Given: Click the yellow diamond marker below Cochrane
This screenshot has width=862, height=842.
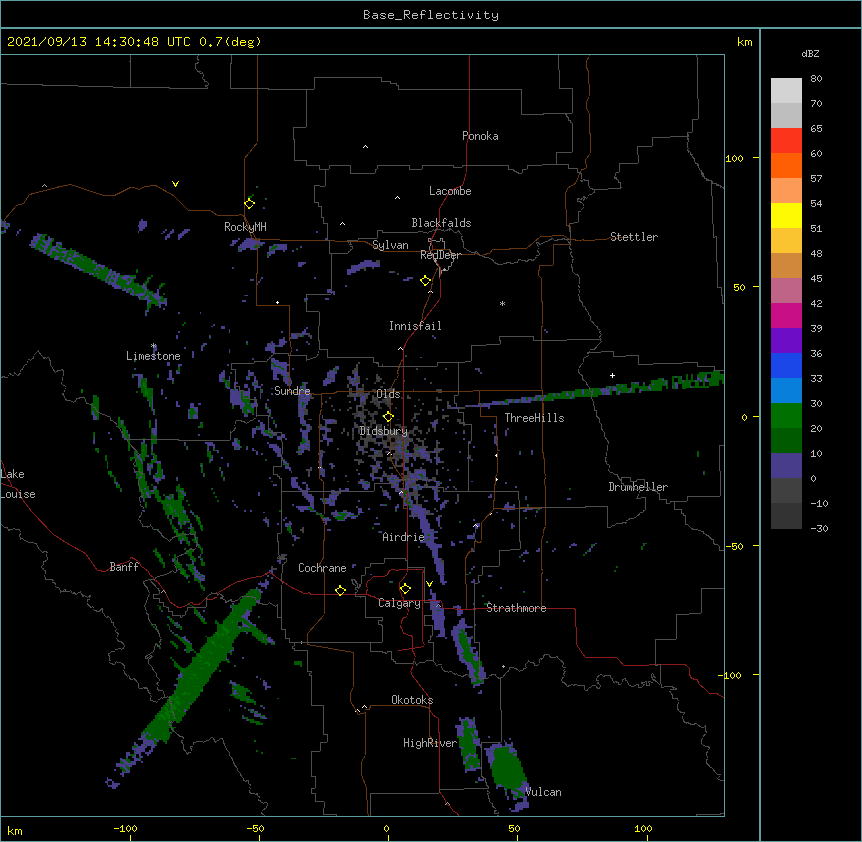Looking at the screenshot, I should (x=340, y=590).
